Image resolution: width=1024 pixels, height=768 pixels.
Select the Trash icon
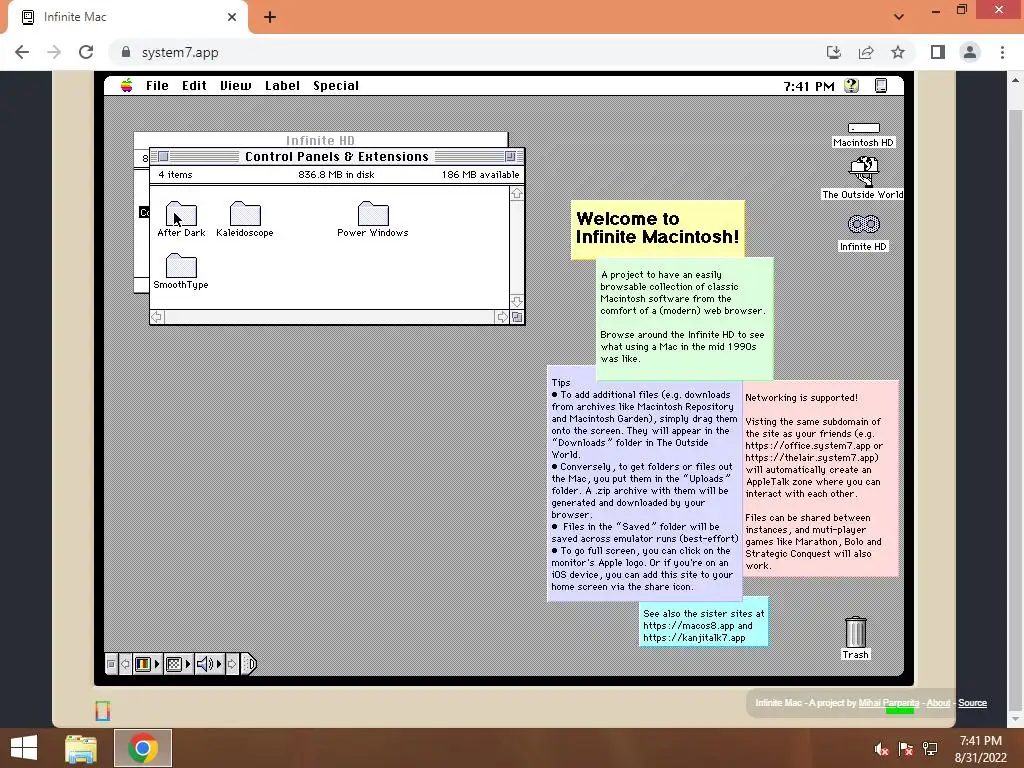pos(856,632)
